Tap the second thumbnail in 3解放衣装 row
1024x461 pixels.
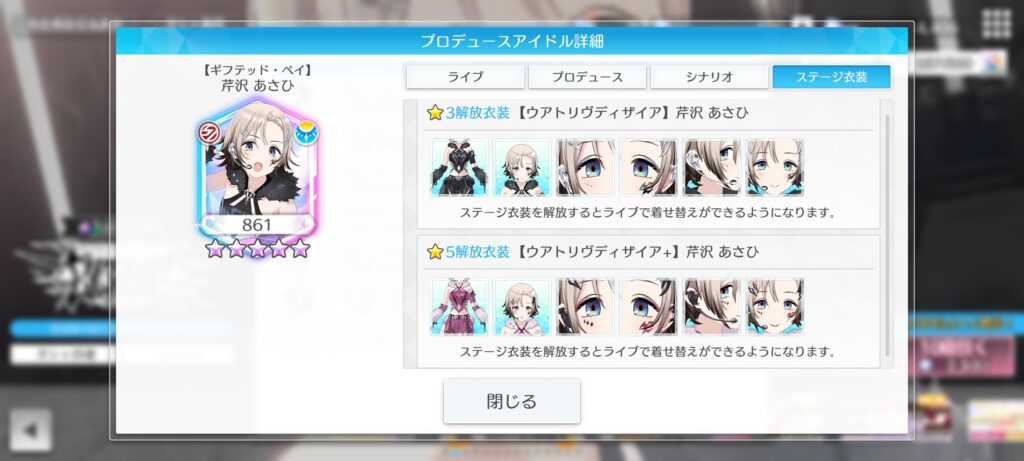tap(522, 167)
